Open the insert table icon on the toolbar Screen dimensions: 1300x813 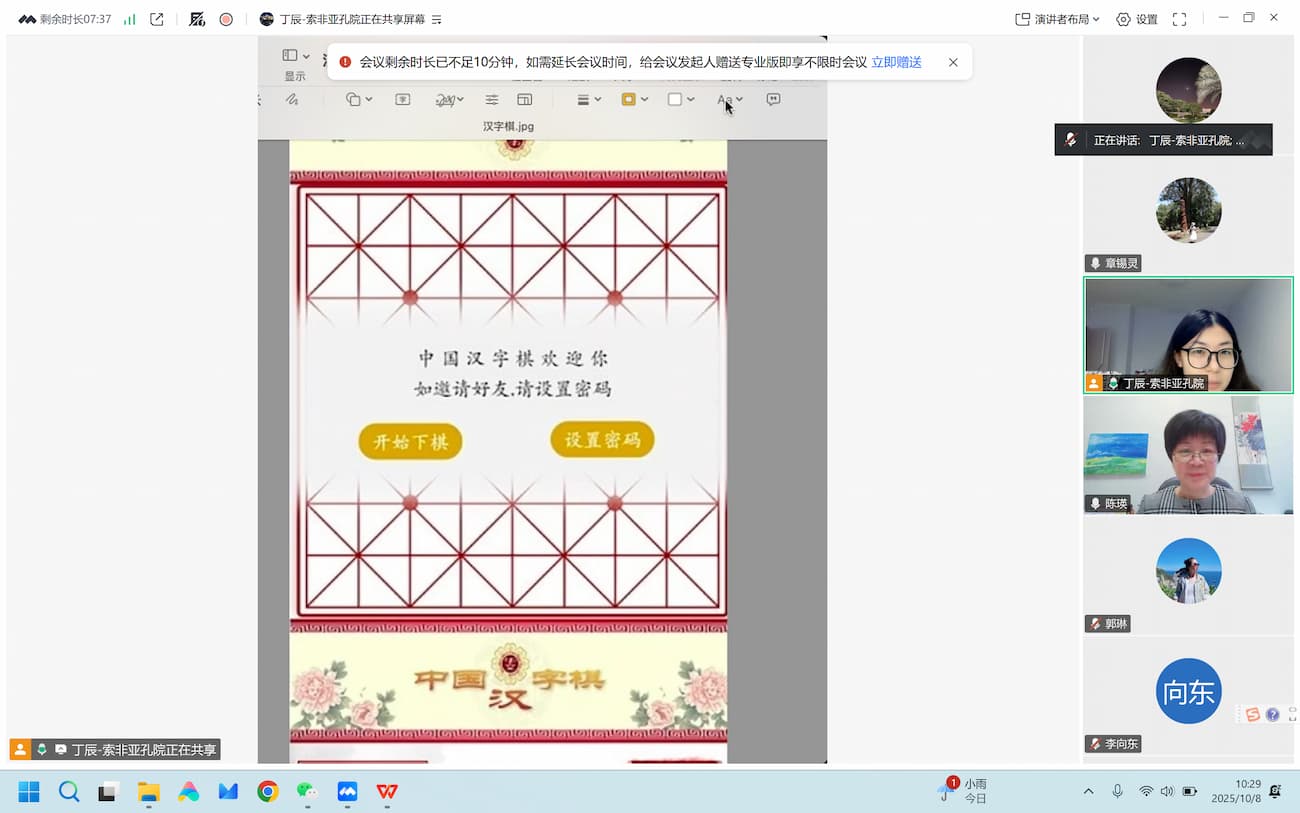(524, 99)
